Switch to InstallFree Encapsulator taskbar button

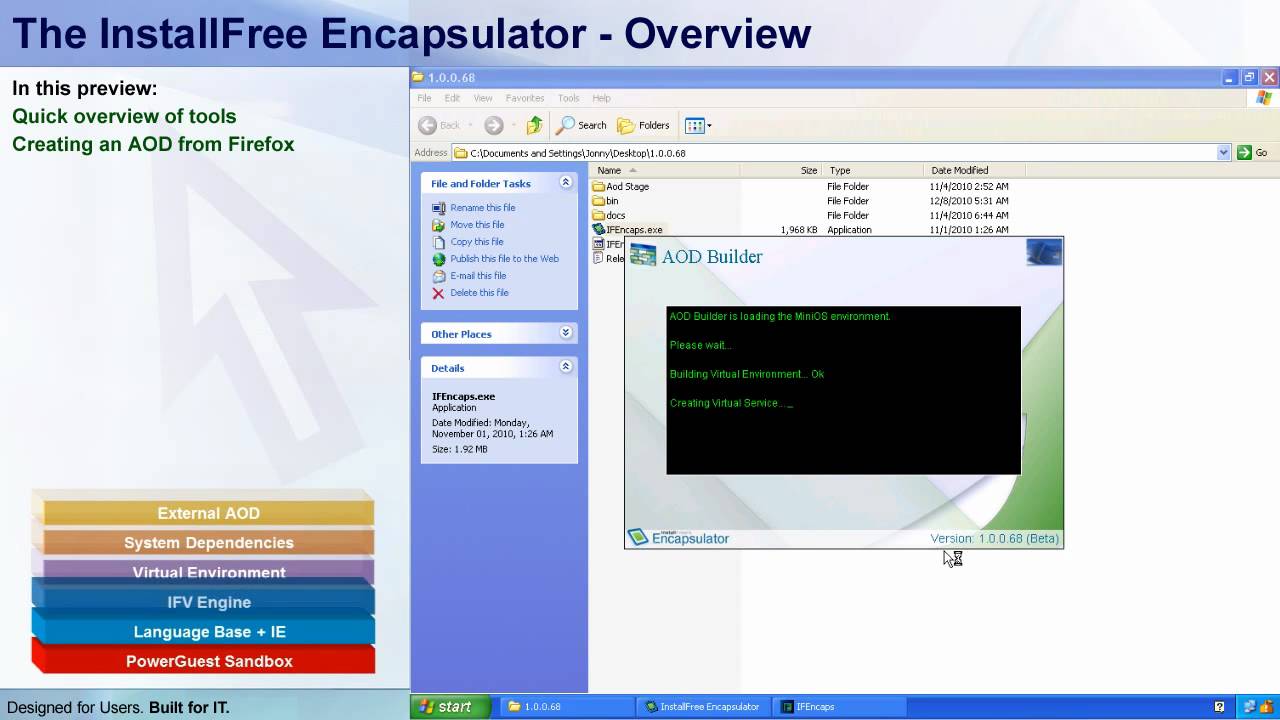pyautogui.click(x=703, y=707)
